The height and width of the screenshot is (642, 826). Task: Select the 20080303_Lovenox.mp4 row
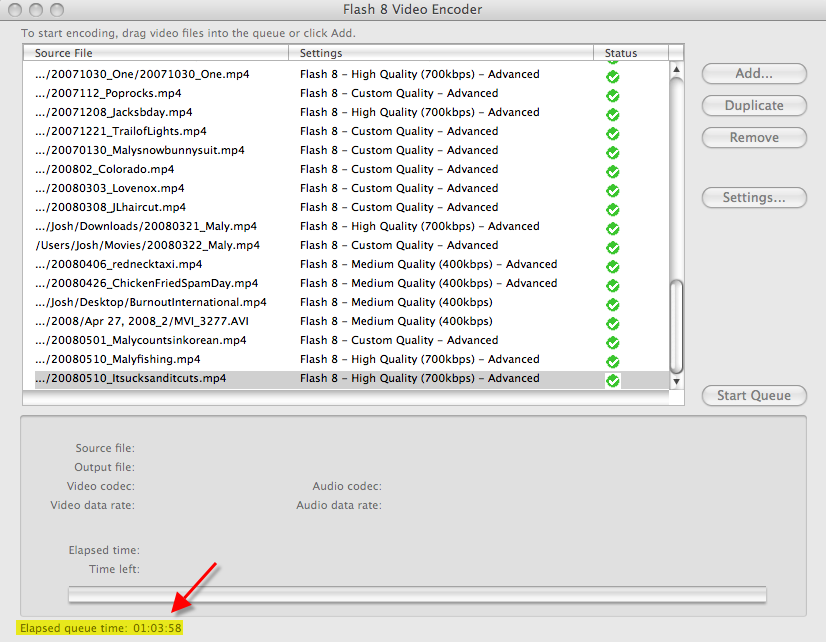pyautogui.click(x=346, y=188)
